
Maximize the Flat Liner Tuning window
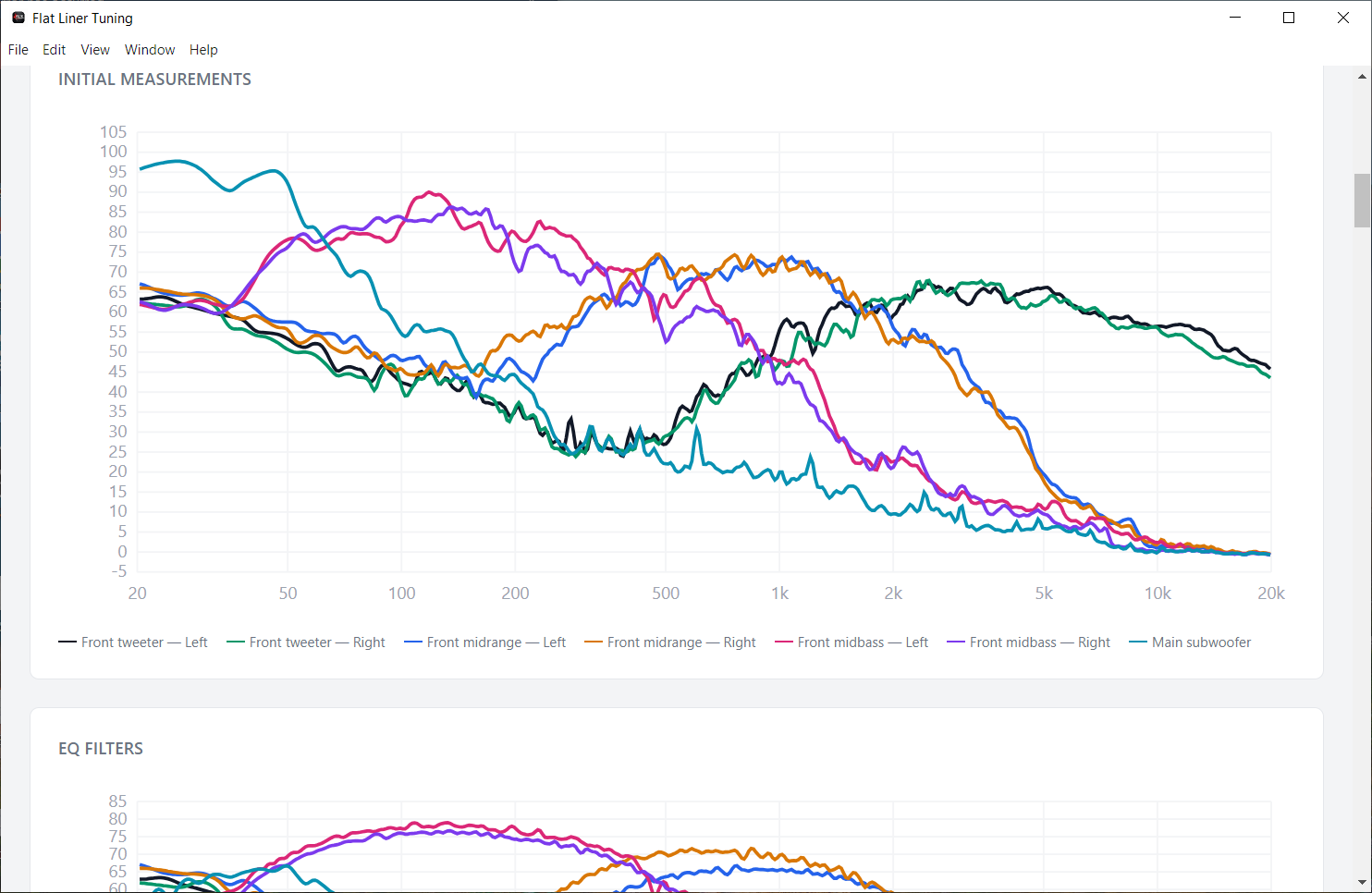click(x=1289, y=18)
